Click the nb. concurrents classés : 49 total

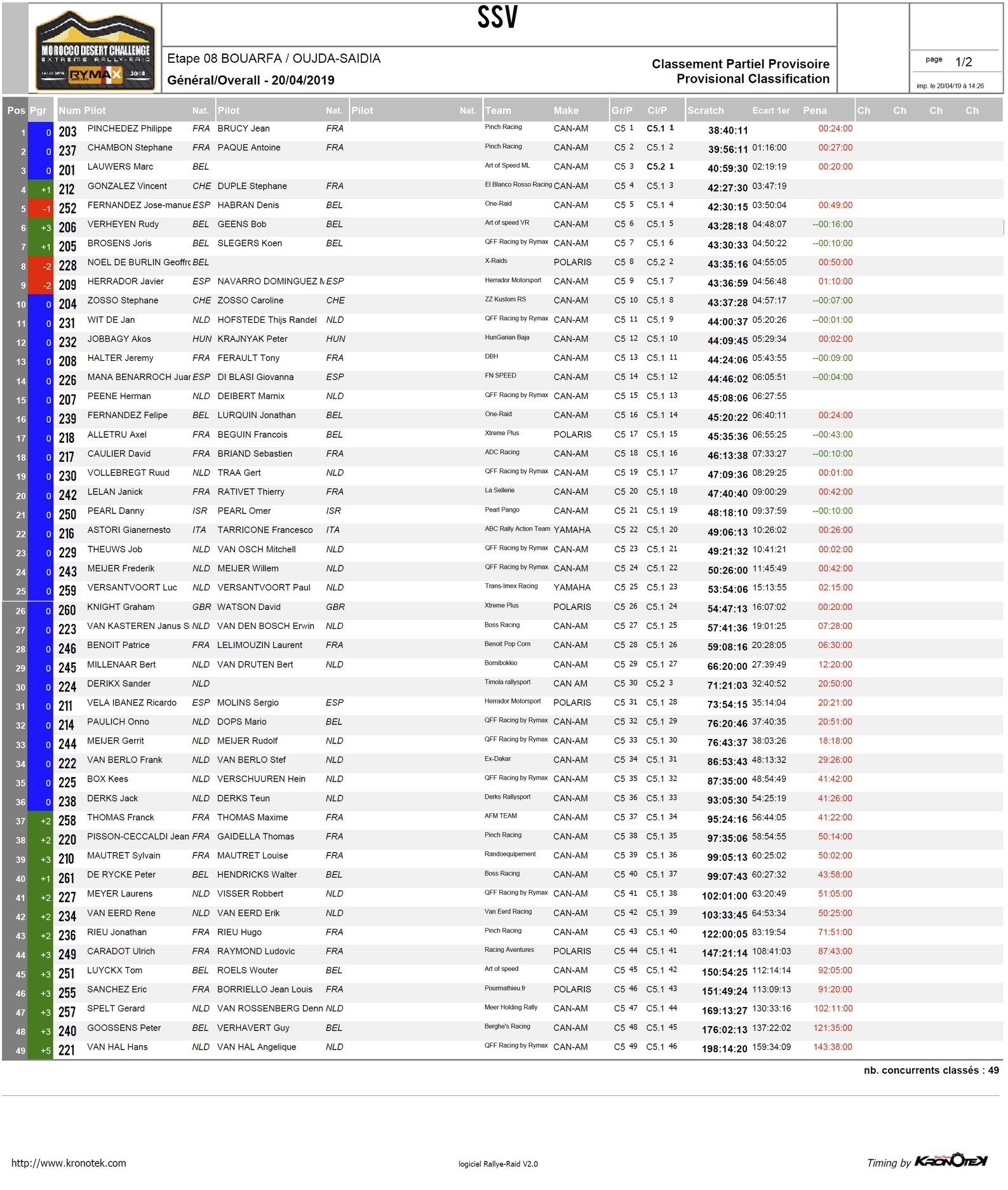(x=931, y=1071)
